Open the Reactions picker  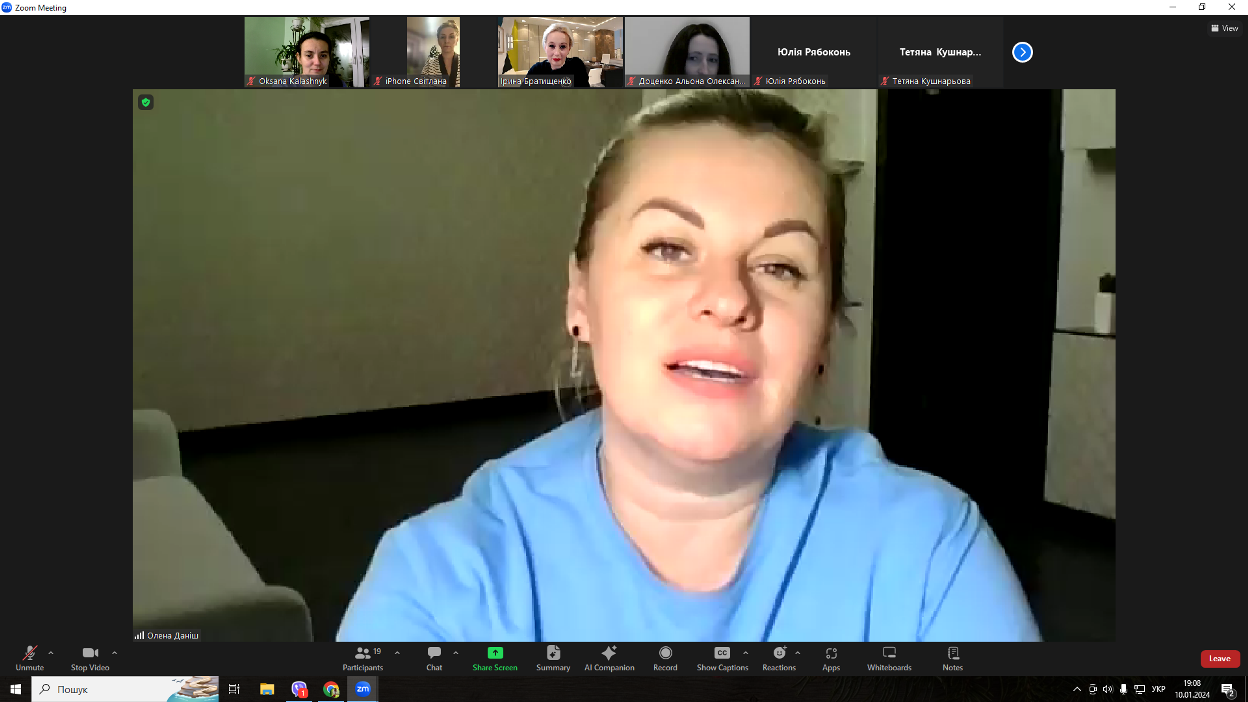coord(779,658)
